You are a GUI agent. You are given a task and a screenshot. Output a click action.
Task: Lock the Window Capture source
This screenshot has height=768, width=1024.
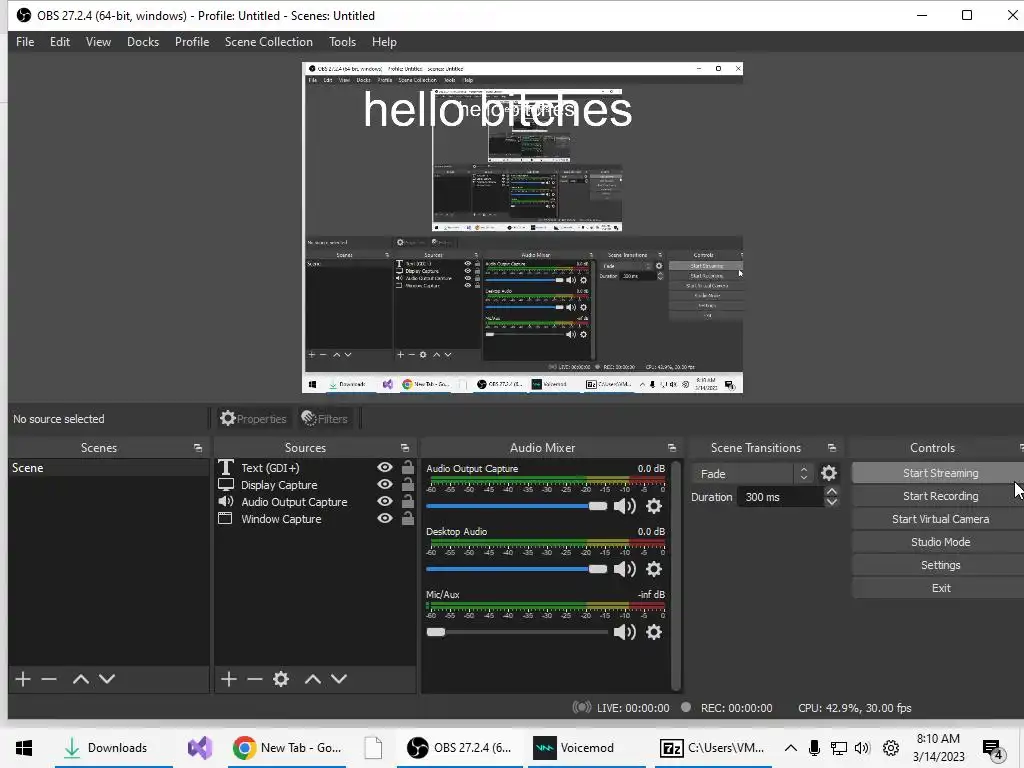point(408,519)
